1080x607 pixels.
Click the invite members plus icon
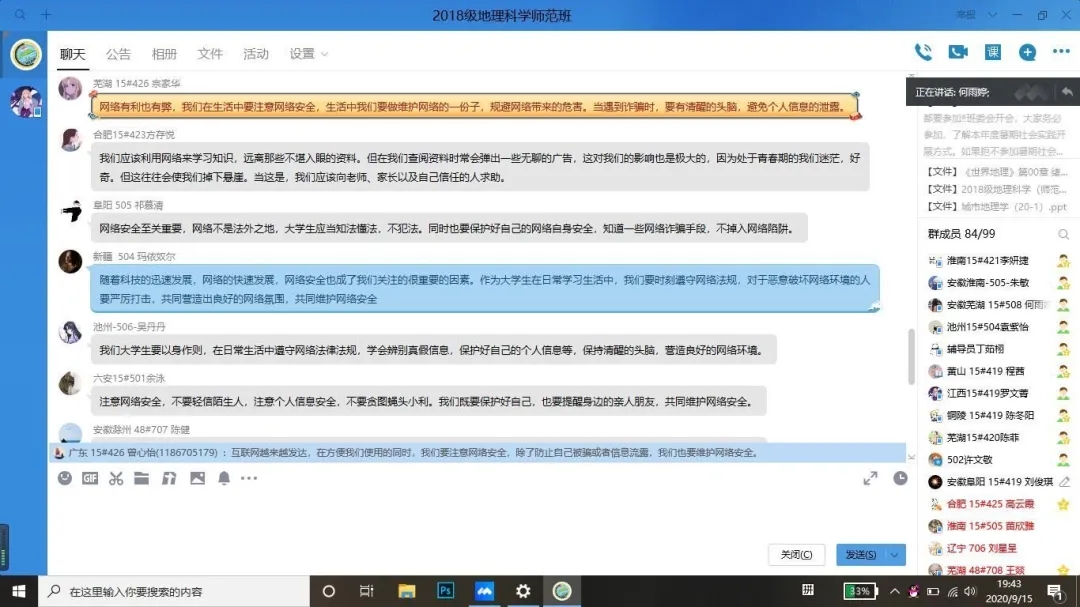[1027, 53]
